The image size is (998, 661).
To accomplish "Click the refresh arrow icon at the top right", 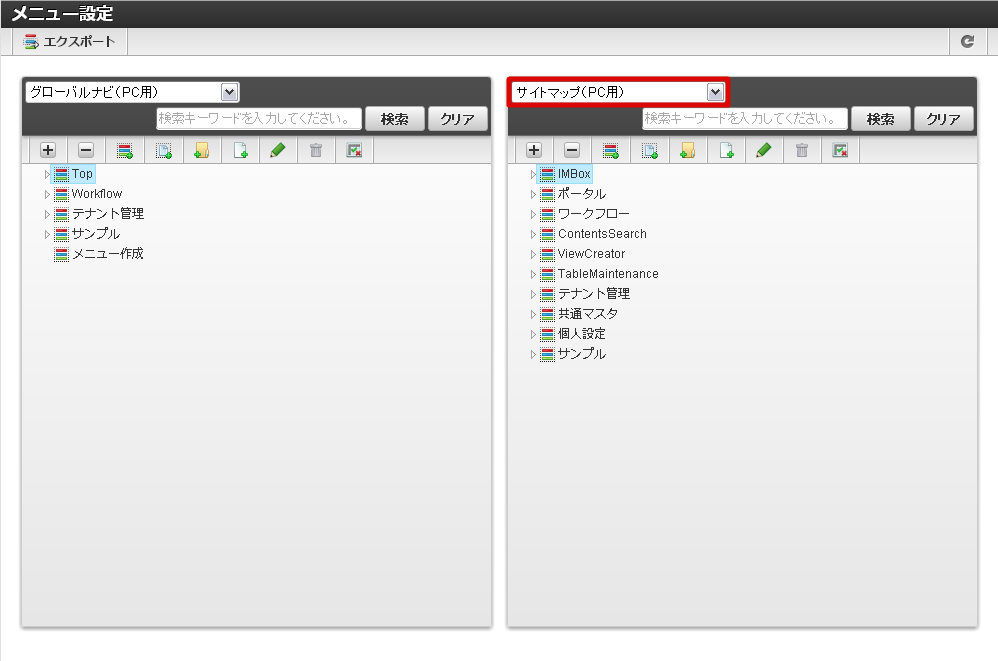I will (x=967, y=41).
